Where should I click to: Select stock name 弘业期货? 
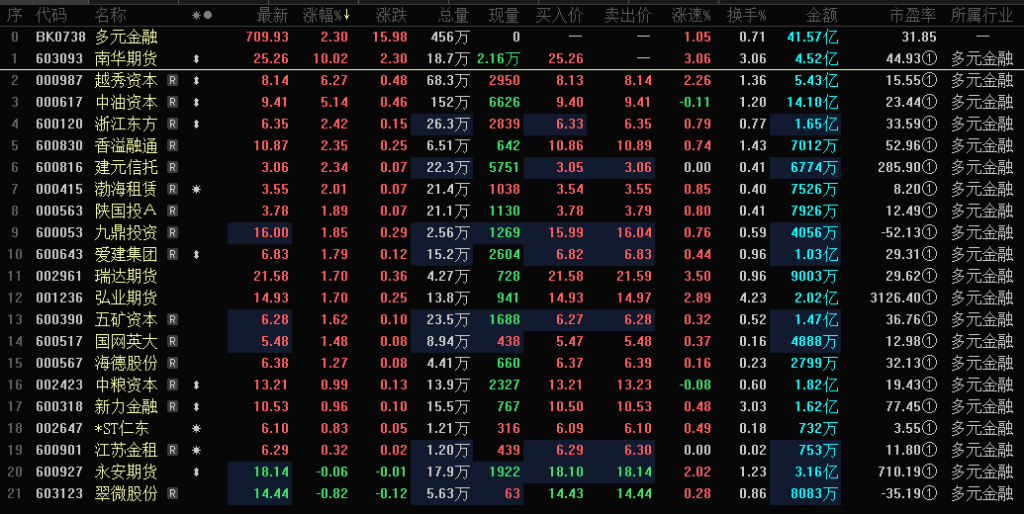tap(126, 298)
